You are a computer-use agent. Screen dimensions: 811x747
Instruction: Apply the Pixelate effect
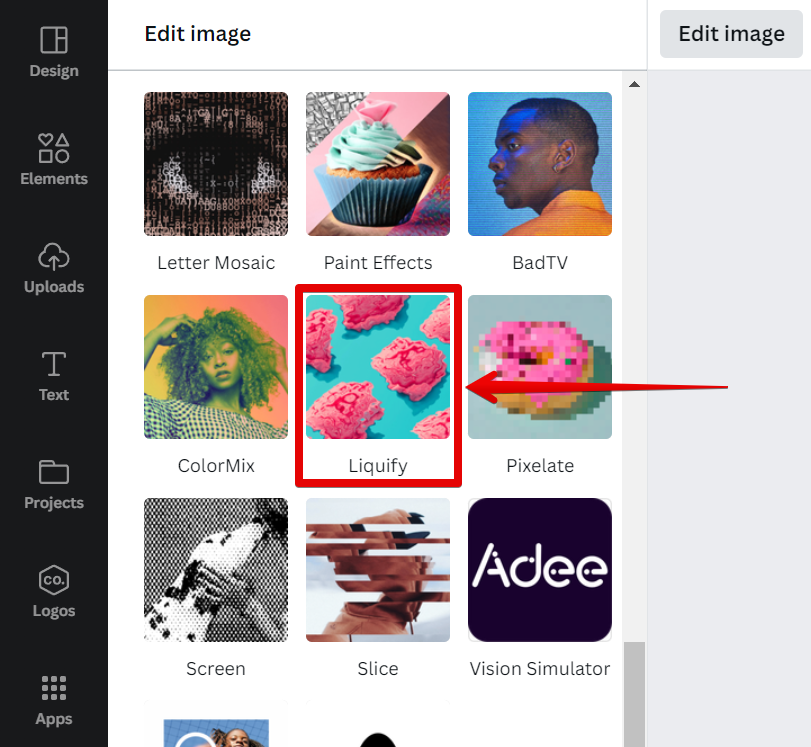click(540, 367)
